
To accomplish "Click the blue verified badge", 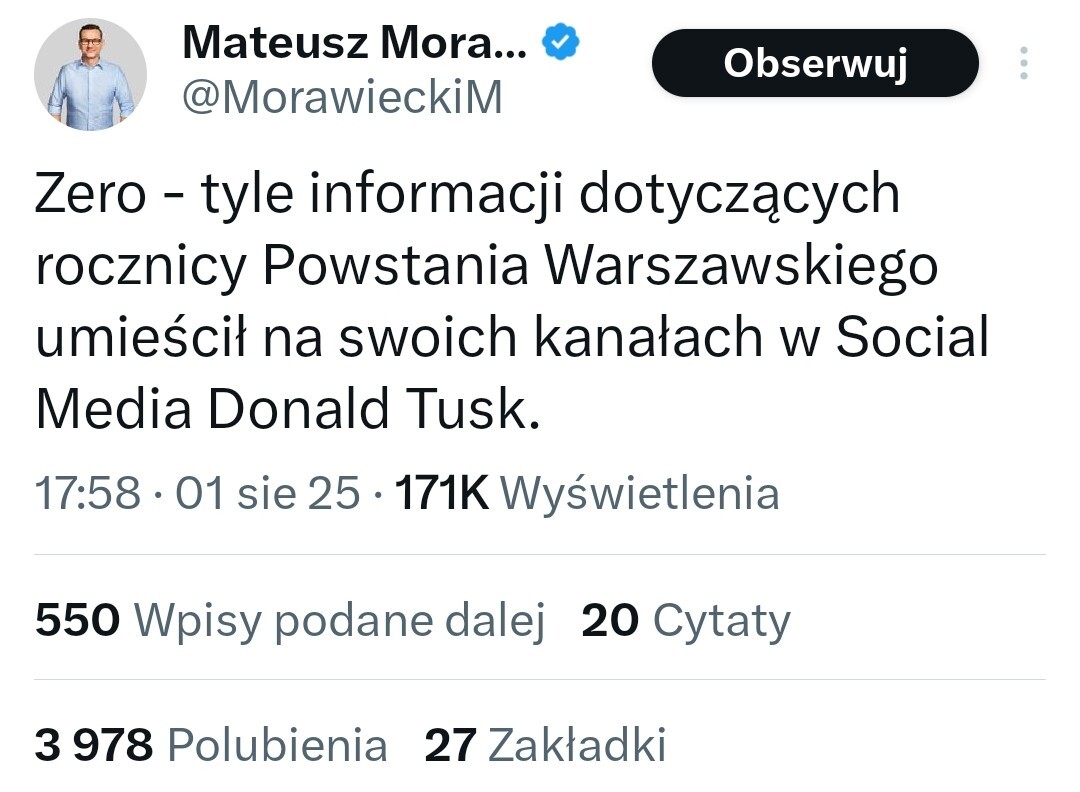I will point(562,42).
